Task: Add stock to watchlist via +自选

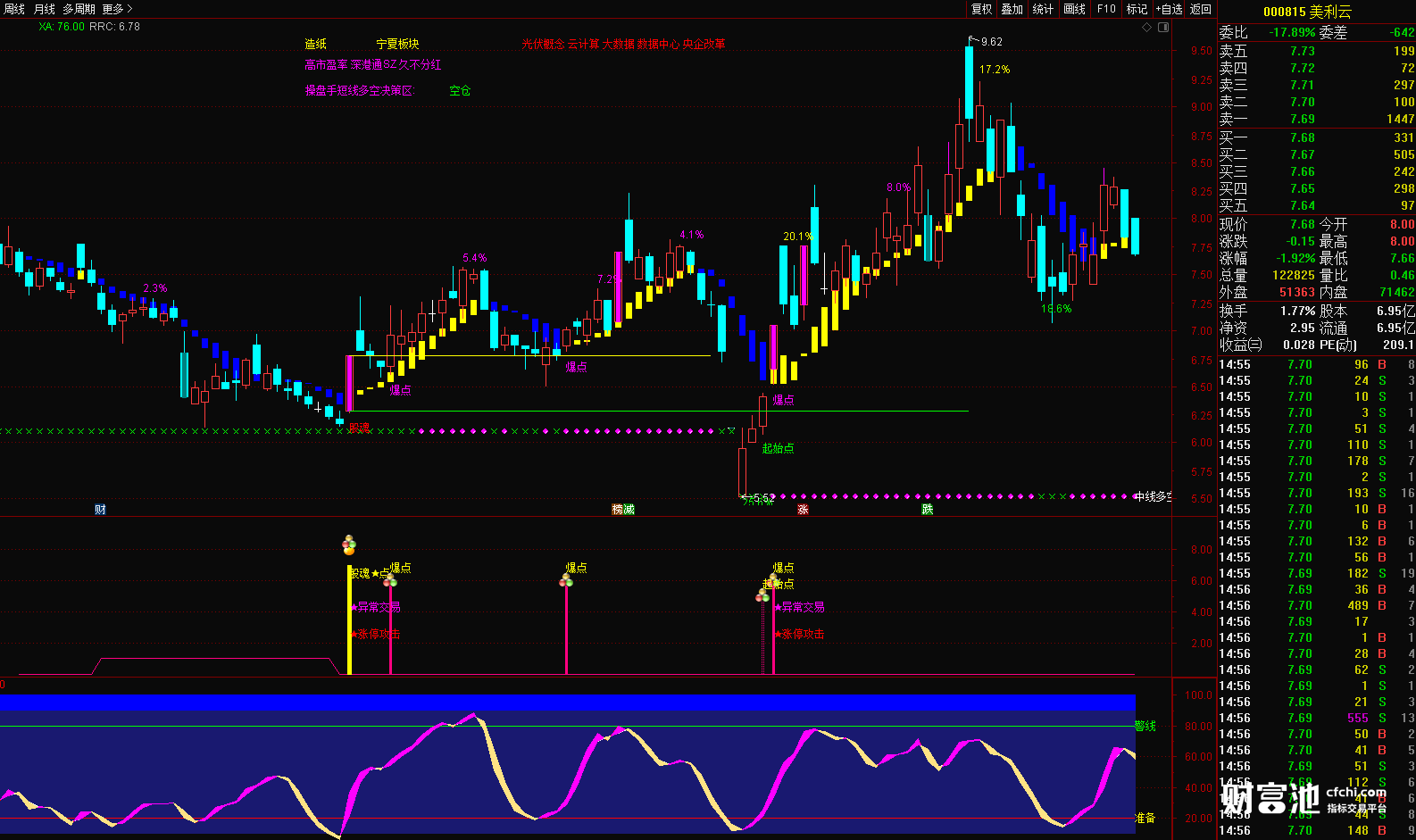Action: (x=1169, y=9)
